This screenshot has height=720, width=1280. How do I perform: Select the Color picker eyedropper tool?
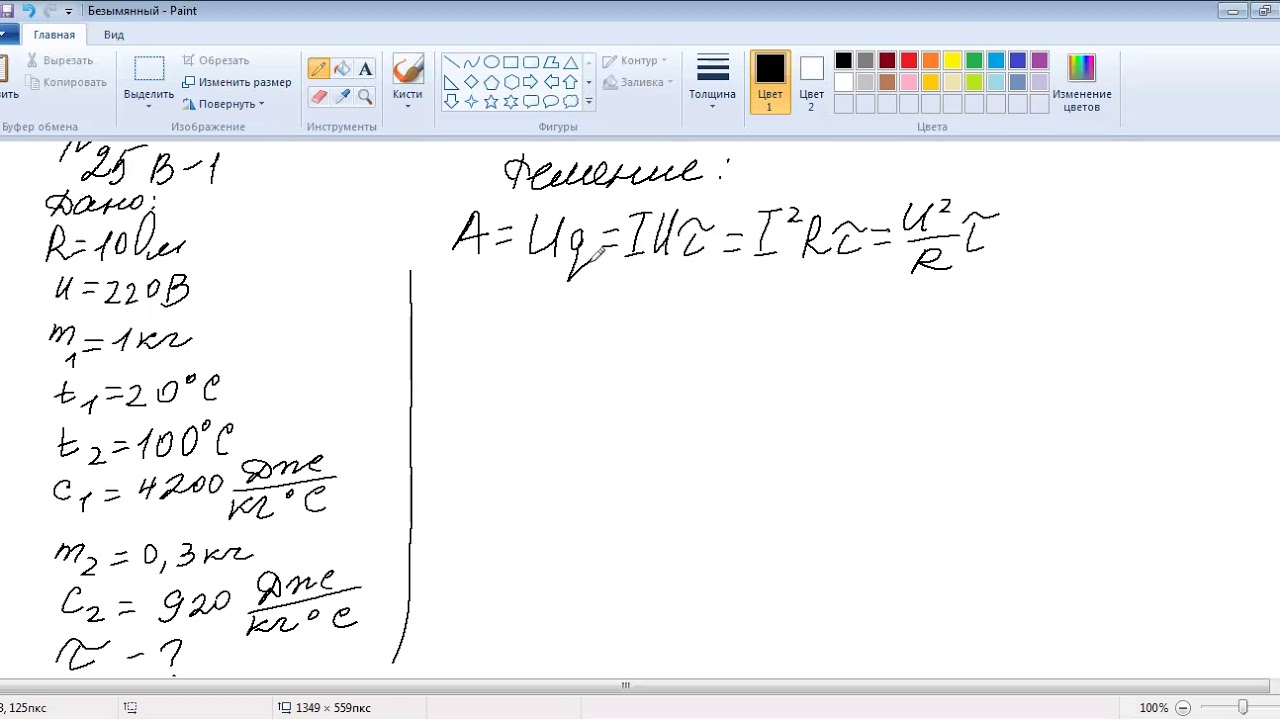(342, 96)
